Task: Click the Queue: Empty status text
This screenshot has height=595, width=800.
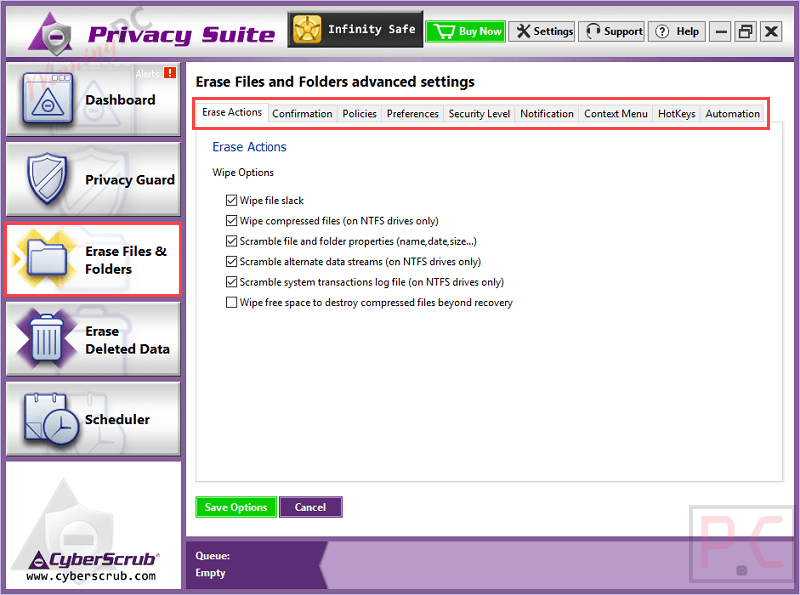Action: 213,564
